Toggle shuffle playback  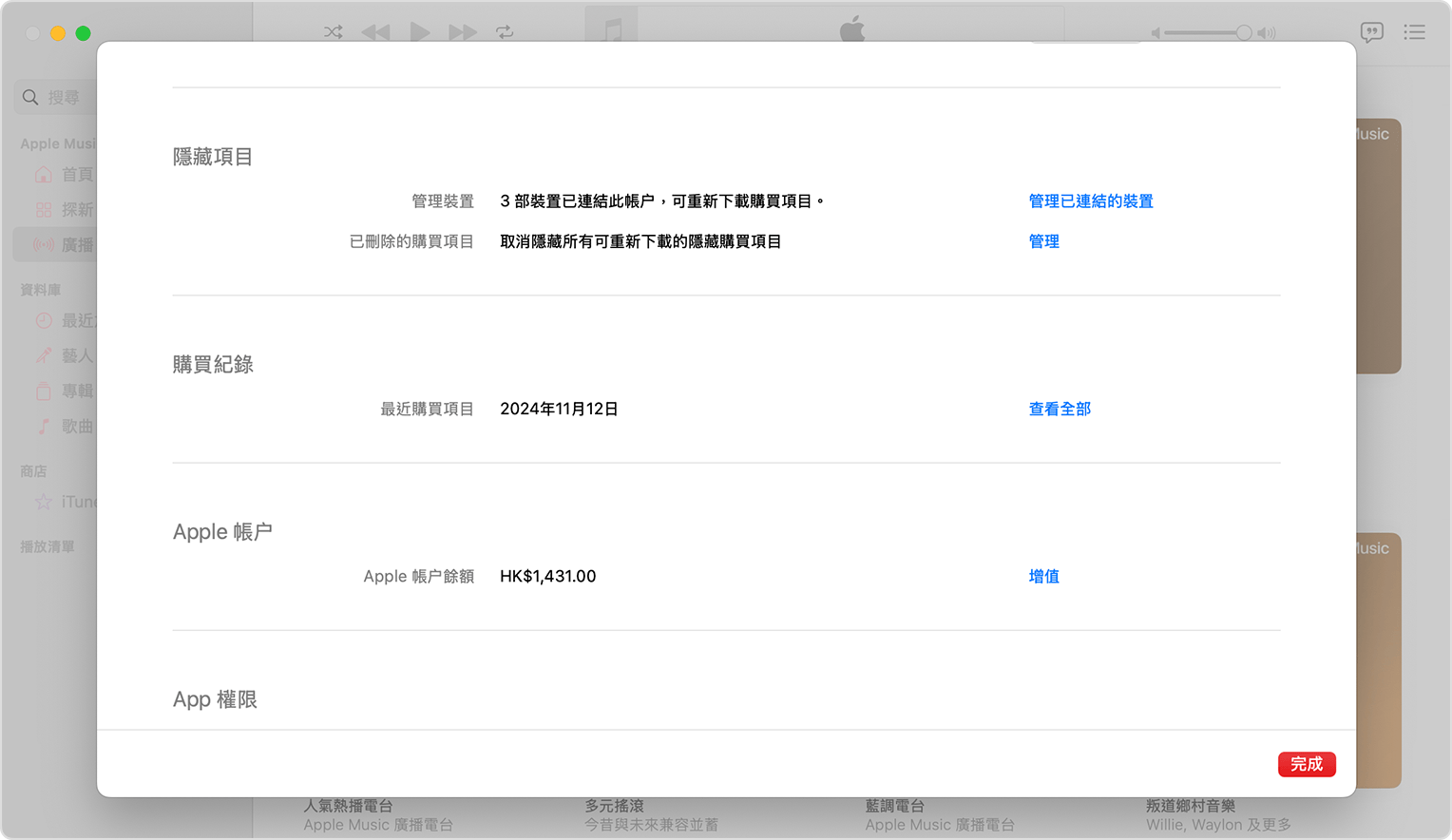point(332,31)
